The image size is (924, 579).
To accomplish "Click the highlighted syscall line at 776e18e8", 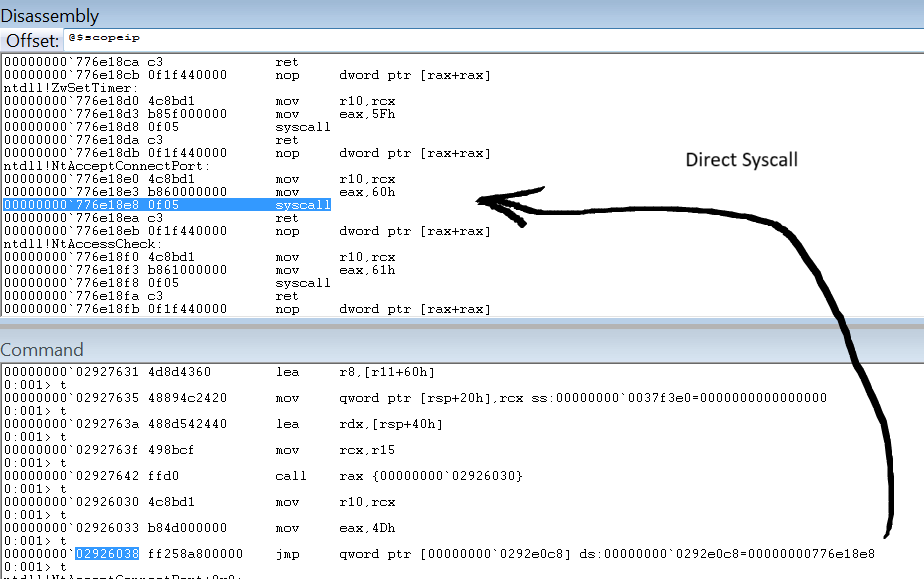I will pos(167,204).
